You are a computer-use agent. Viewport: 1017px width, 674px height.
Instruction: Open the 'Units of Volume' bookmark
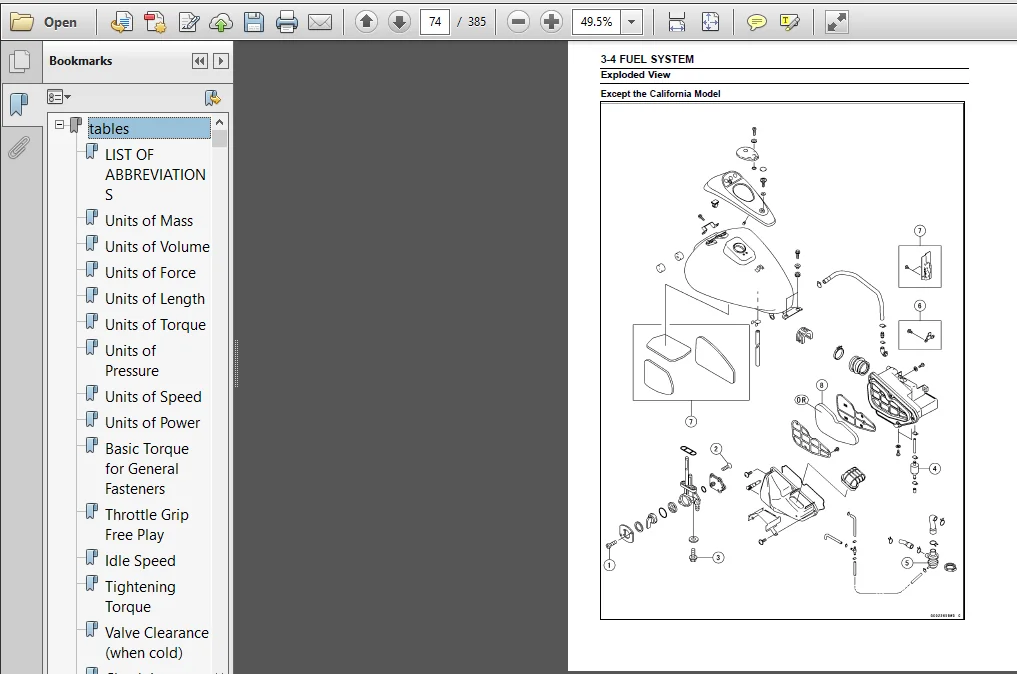click(x=157, y=247)
